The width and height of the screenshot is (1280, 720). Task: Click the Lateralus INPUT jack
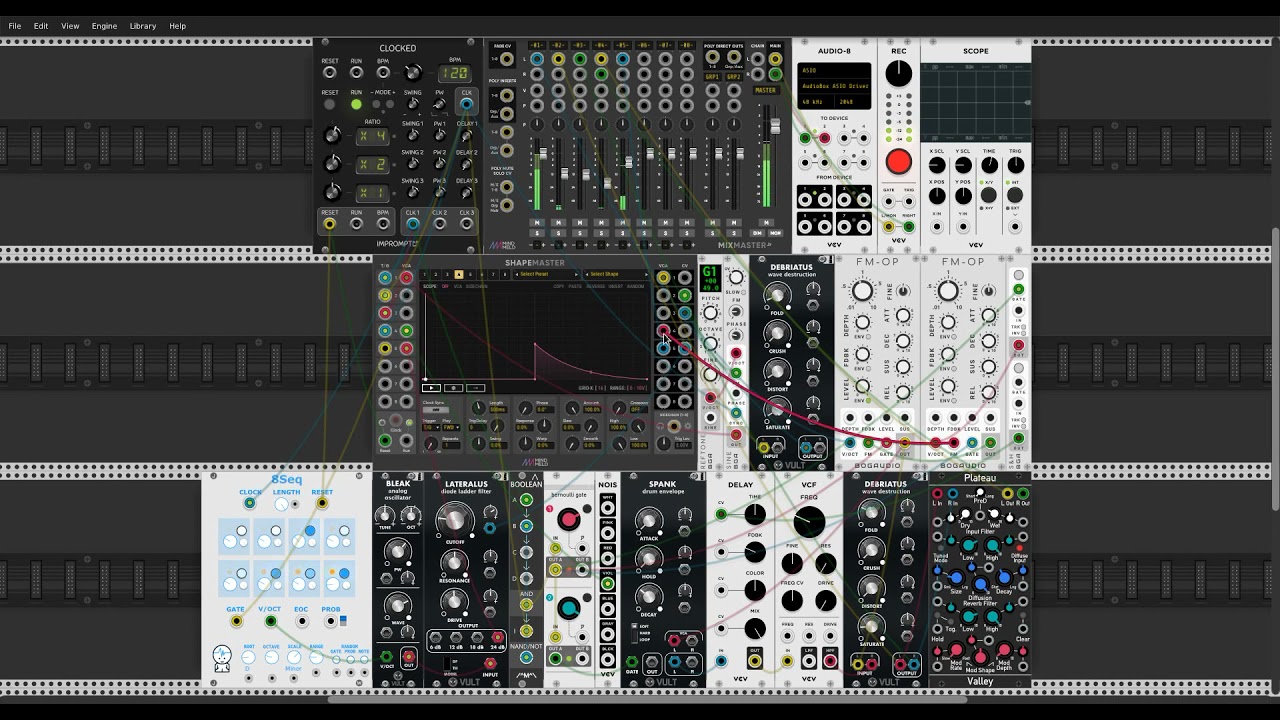(490, 662)
